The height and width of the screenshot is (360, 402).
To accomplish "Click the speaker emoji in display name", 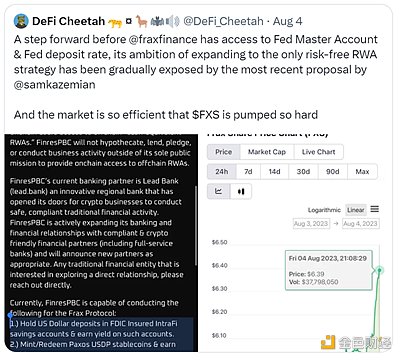I will click(173, 22).
